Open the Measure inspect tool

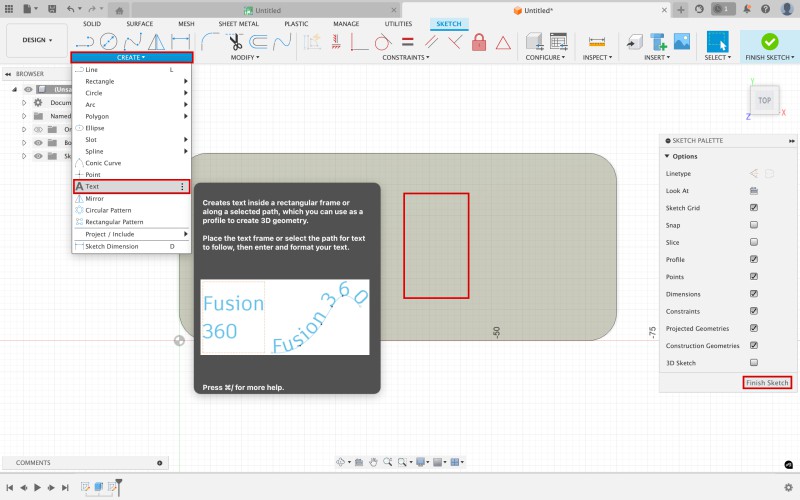tap(597, 42)
